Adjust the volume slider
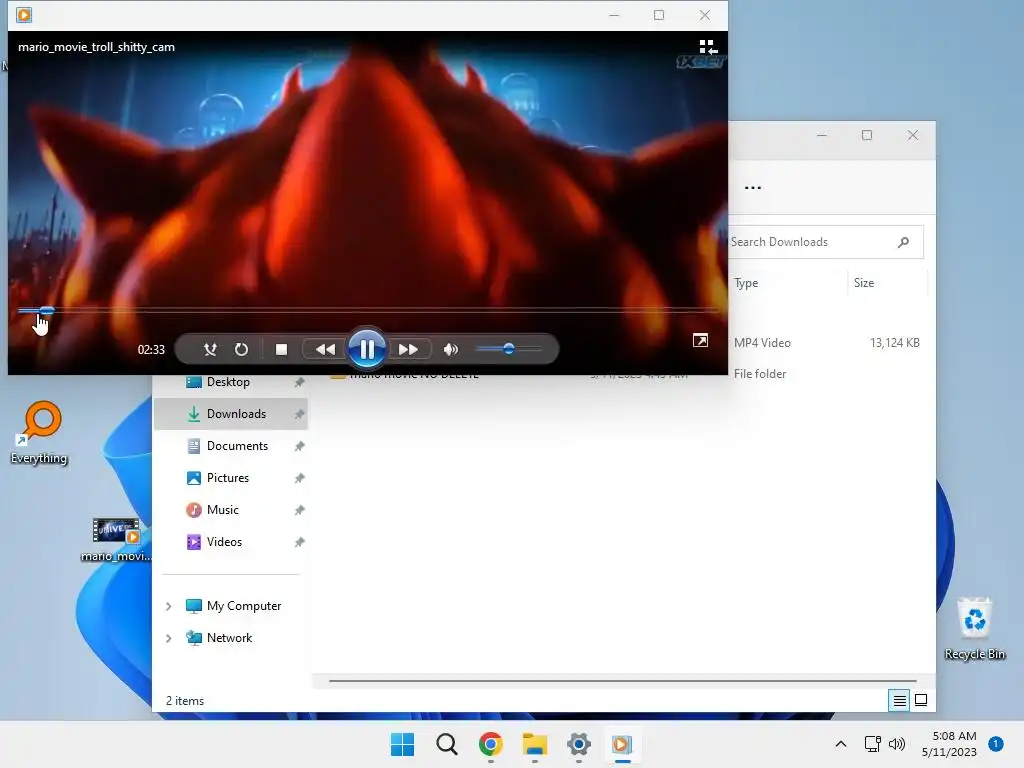Viewport: 1024px width, 768px height. (x=509, y=349)
